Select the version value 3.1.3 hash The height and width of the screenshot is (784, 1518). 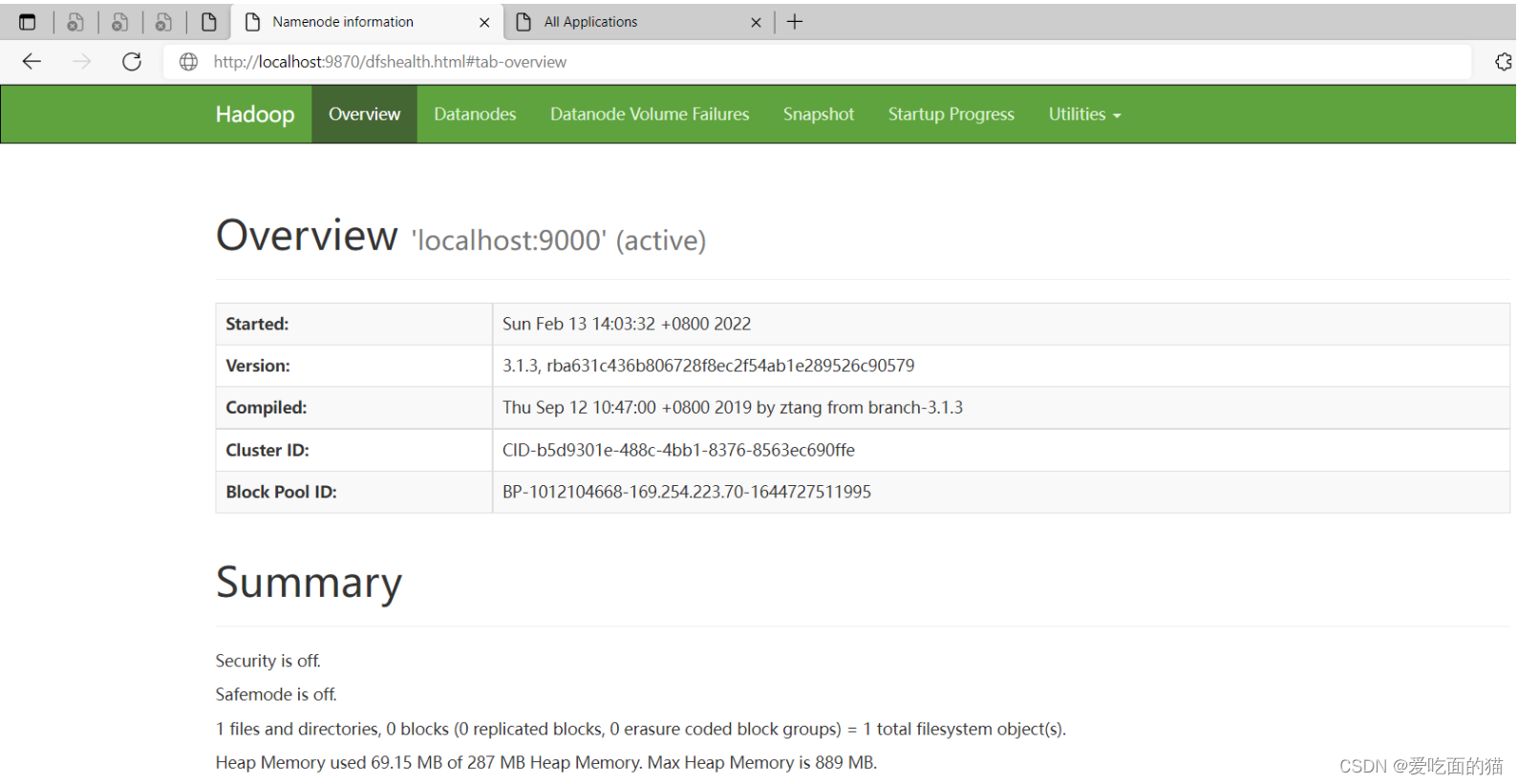click(709, 367)
